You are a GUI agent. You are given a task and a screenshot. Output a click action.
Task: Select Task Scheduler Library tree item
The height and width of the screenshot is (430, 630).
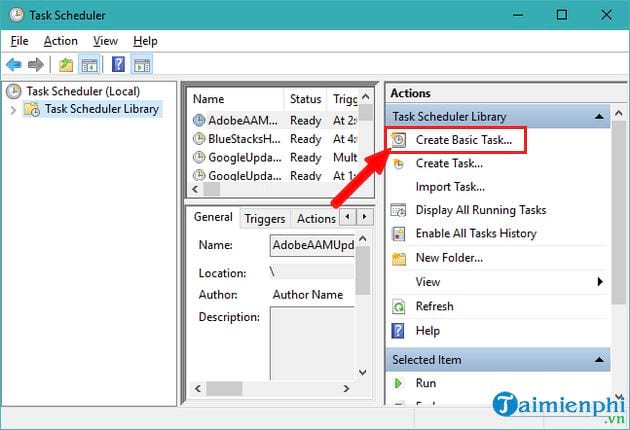(x=102, y=109)
